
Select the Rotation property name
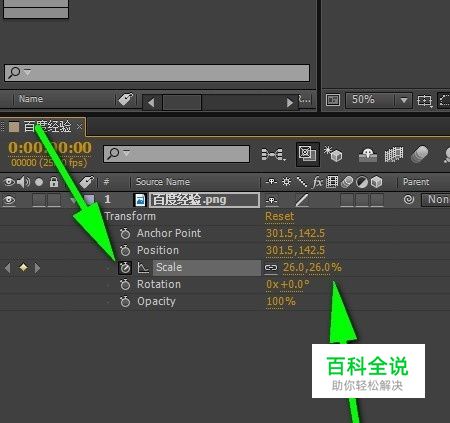pyautogui.click(x=159, y=284)
